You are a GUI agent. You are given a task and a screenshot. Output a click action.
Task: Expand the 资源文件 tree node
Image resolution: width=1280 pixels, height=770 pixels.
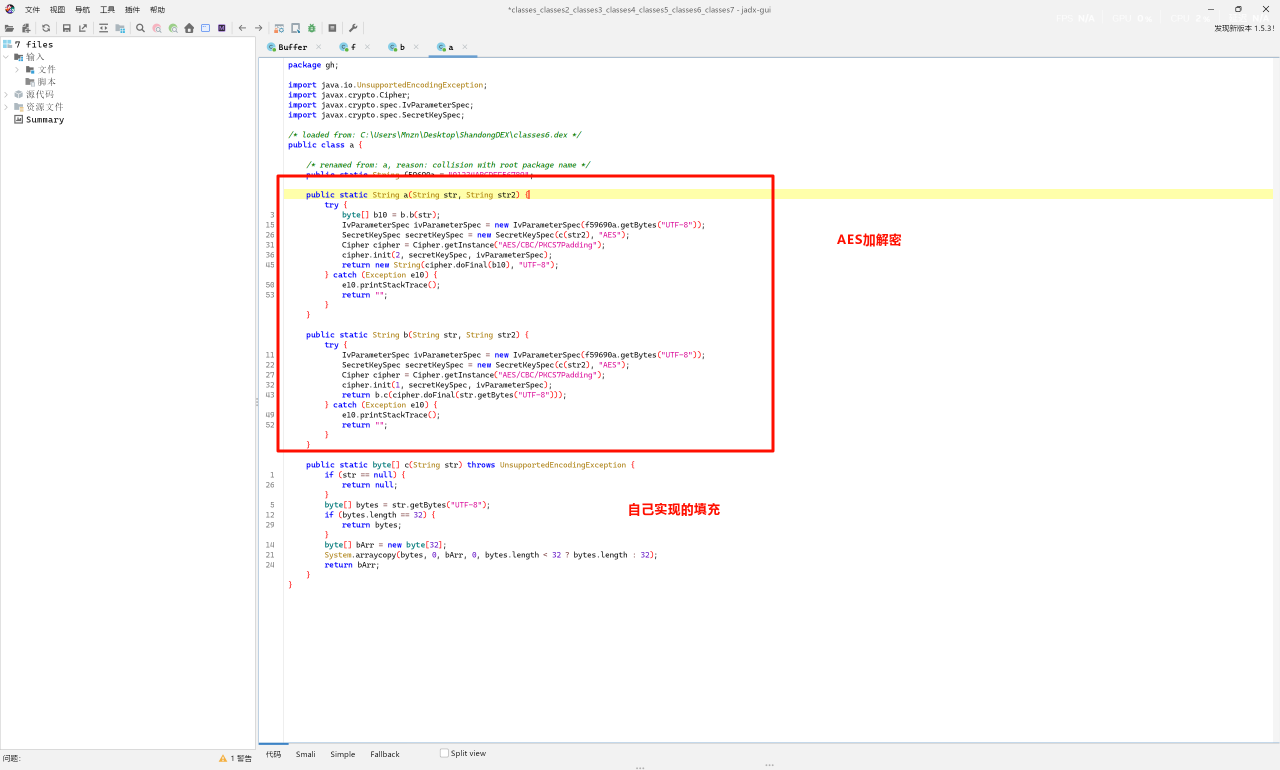(x=6, y=107)
